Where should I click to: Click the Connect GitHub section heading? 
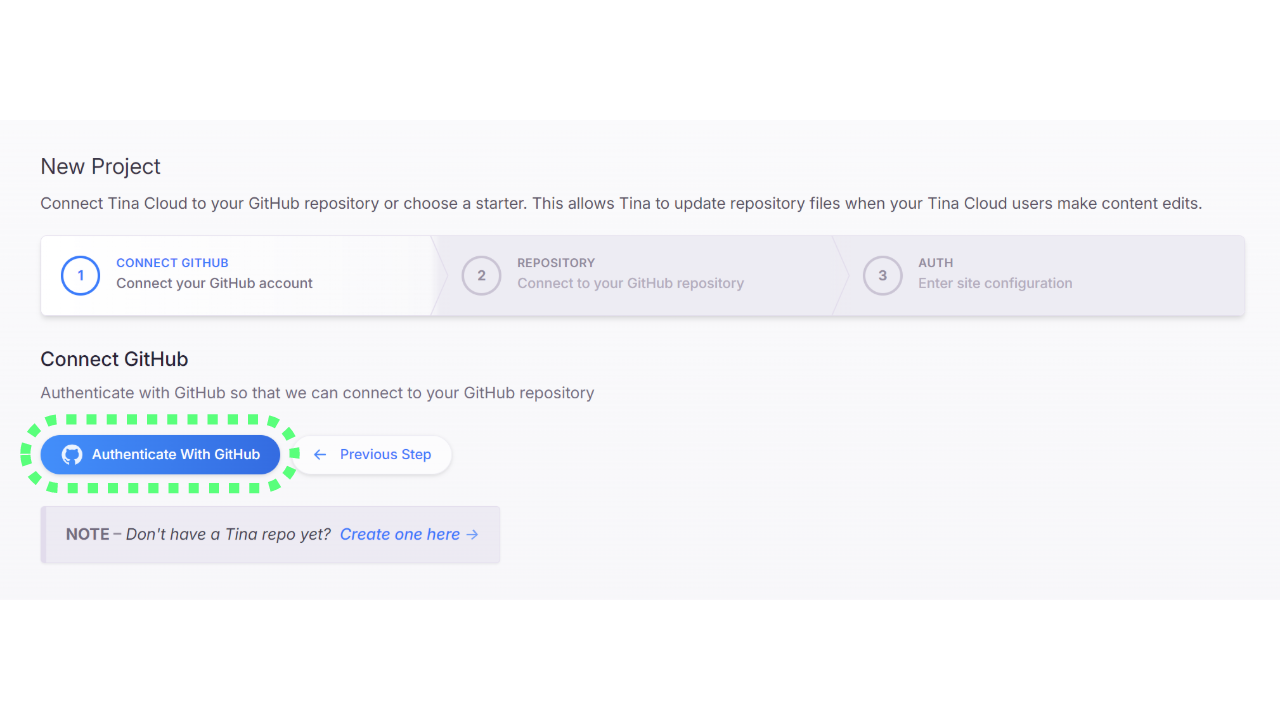pyautogui.click(x=114, y=359)
